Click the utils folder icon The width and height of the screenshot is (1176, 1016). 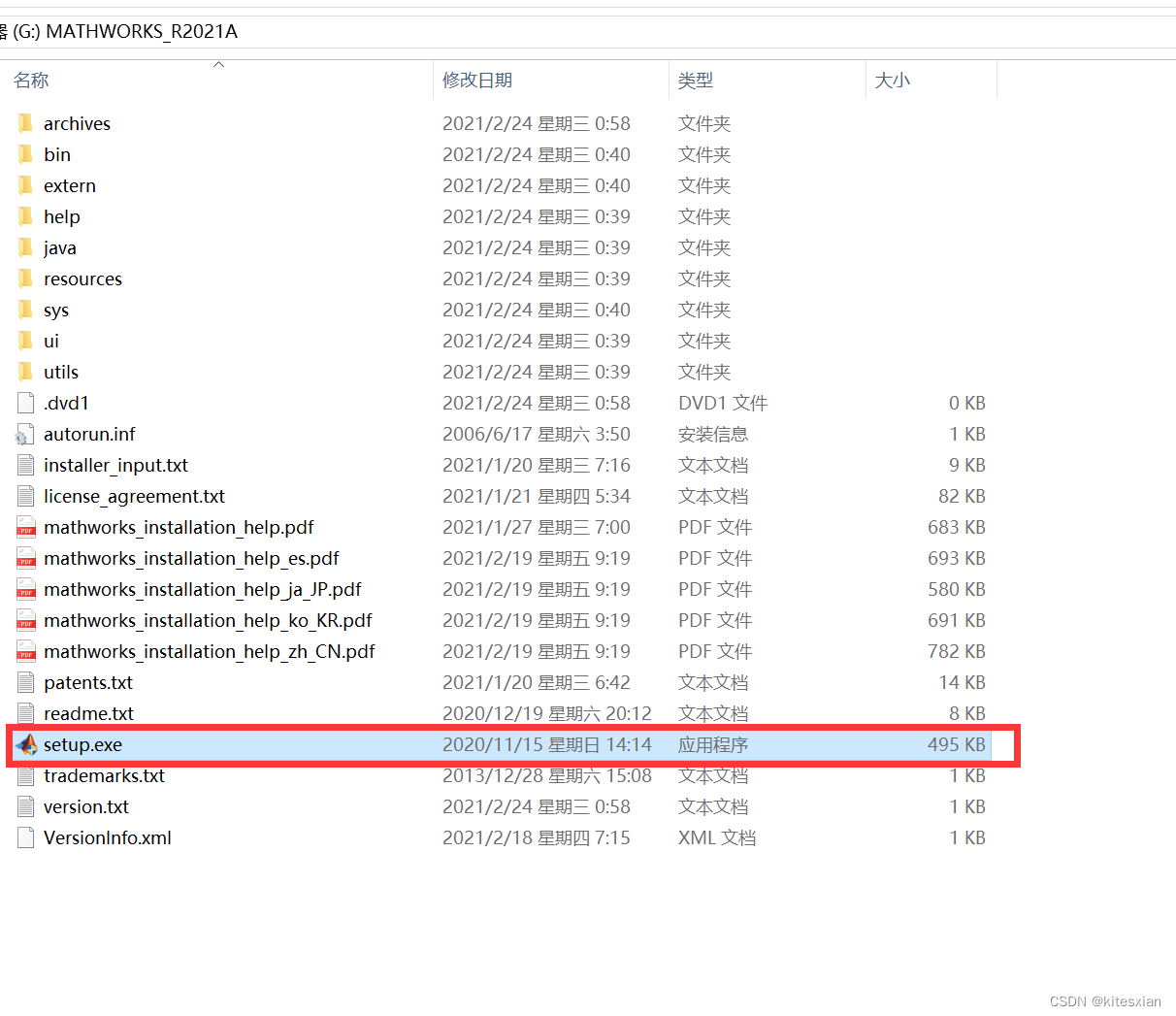pos(26,372)
